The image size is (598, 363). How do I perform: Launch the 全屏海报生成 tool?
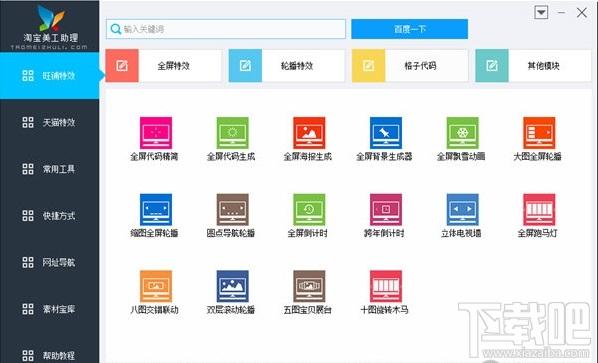[309, 133]
